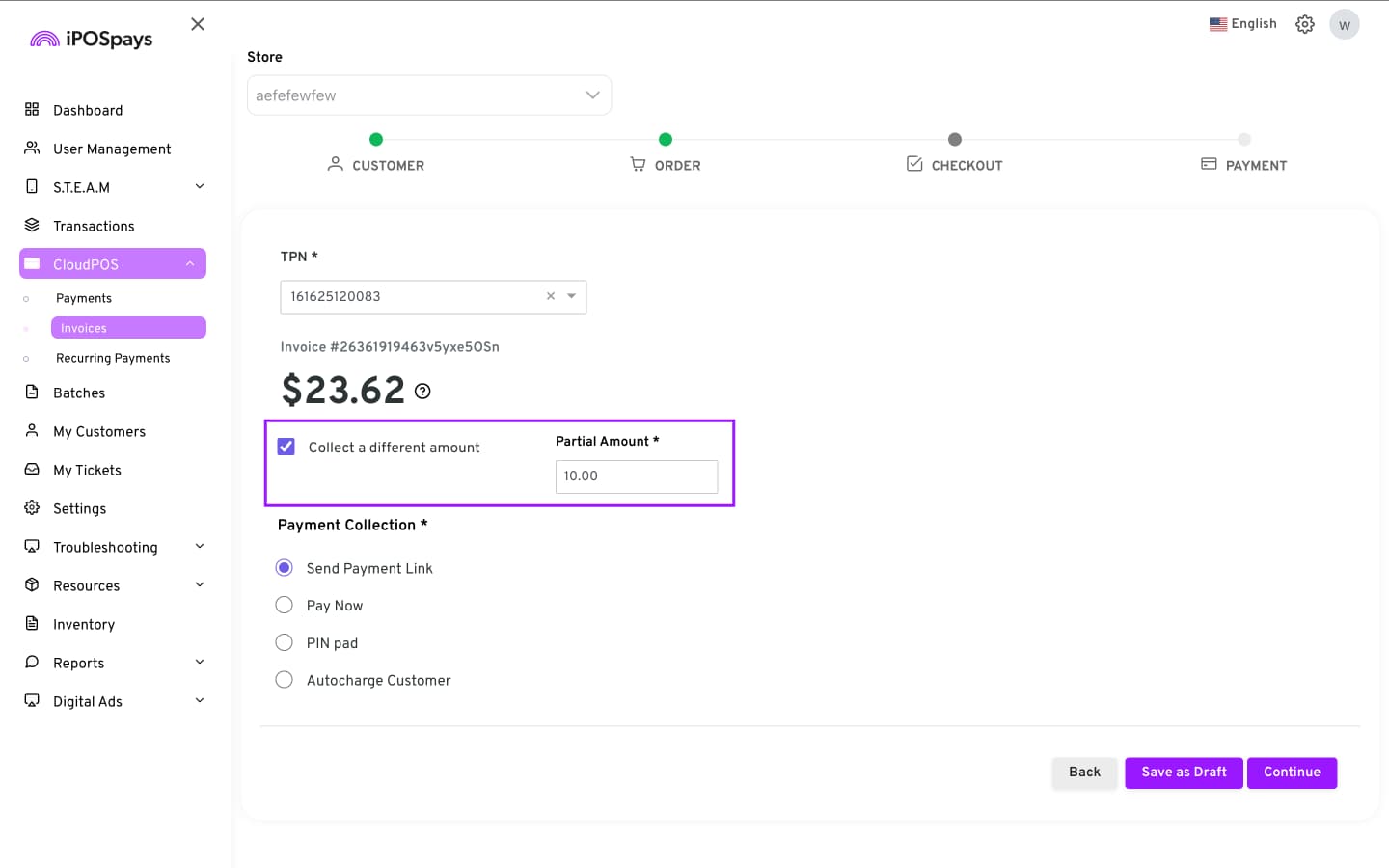The image size is (1389, 868).
Task: Choose Autocharge Customer radio button
Action: [285, 680]
